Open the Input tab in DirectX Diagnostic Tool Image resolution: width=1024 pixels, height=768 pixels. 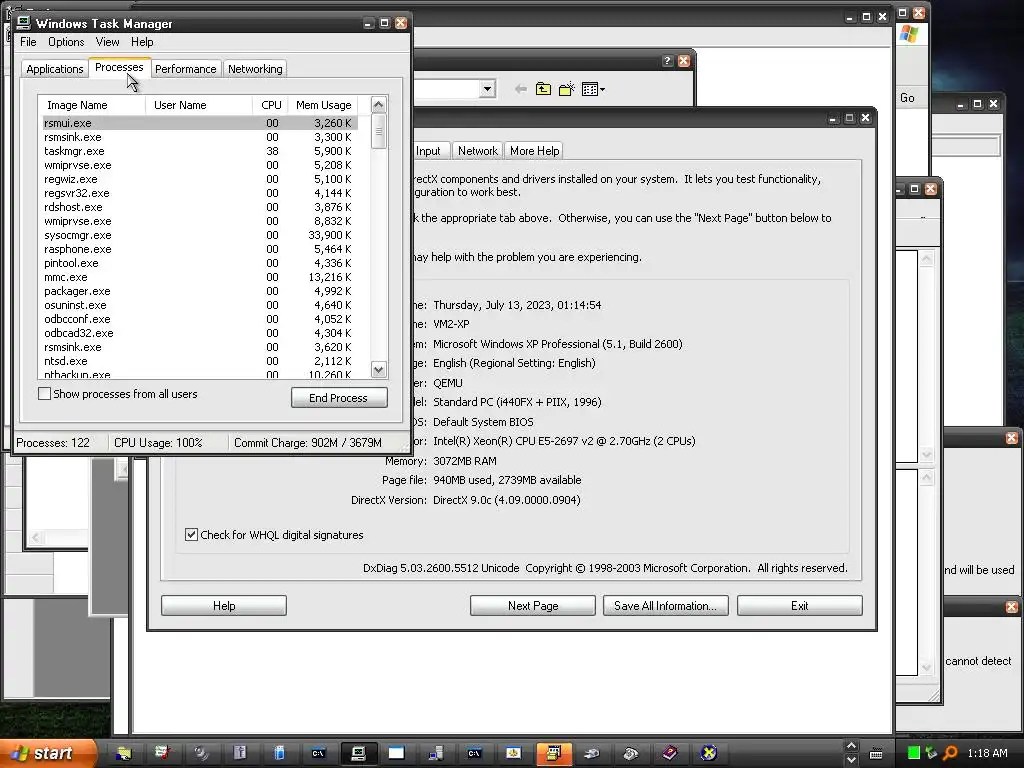[428, 151]
